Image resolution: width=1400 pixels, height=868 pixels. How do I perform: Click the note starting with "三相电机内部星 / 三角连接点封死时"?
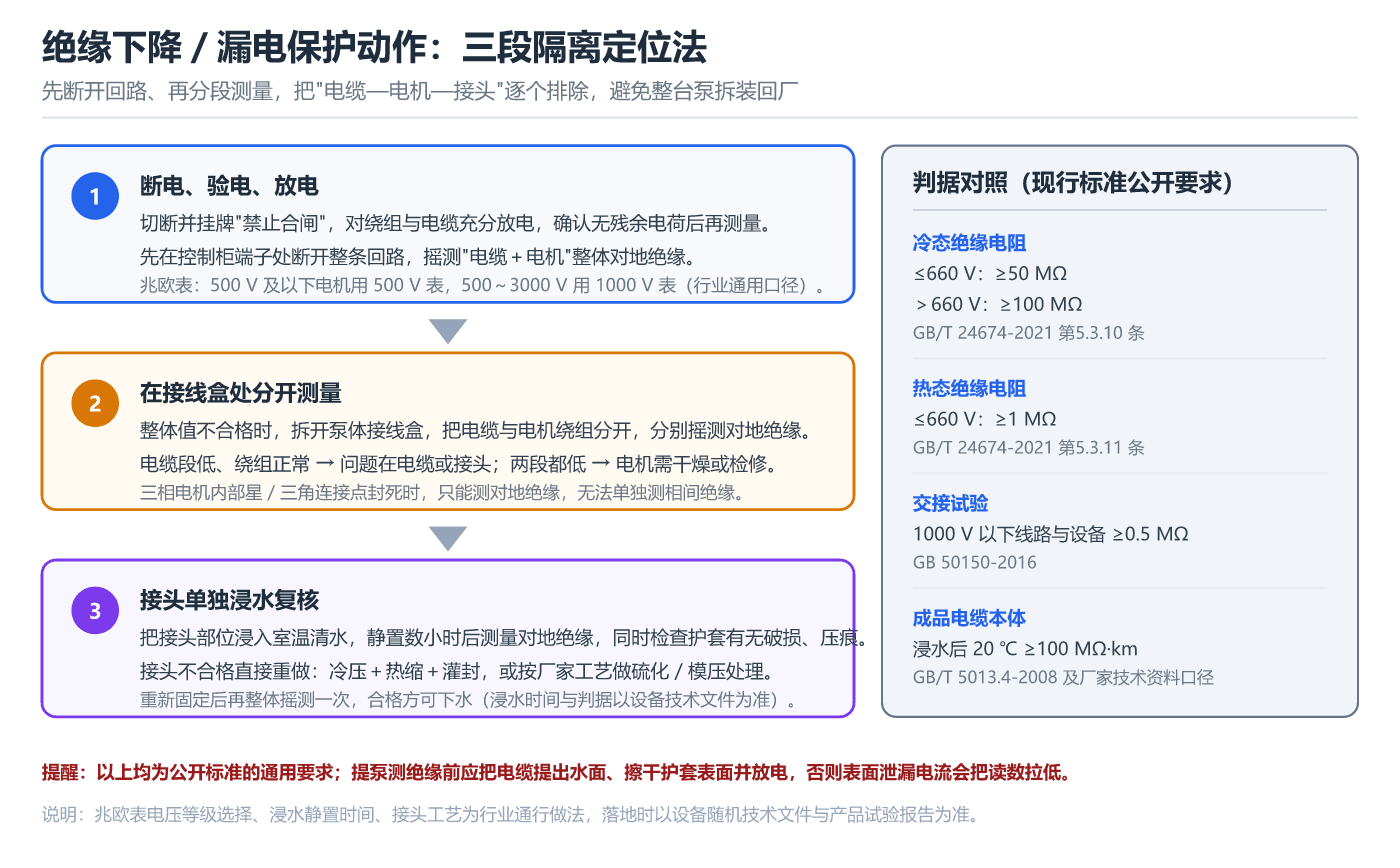tap(442, 493)
